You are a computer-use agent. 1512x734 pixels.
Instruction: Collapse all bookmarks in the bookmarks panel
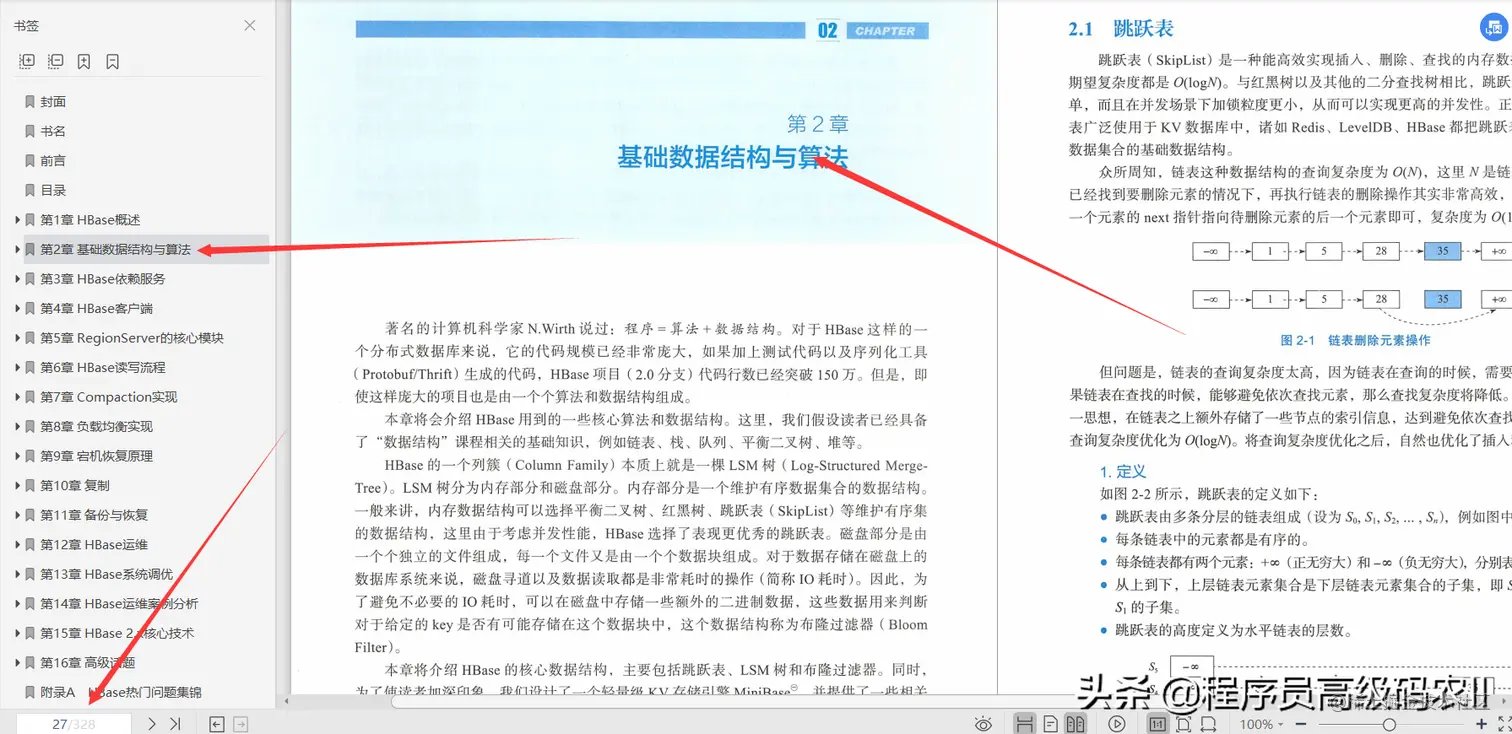(x=55, y=61)
